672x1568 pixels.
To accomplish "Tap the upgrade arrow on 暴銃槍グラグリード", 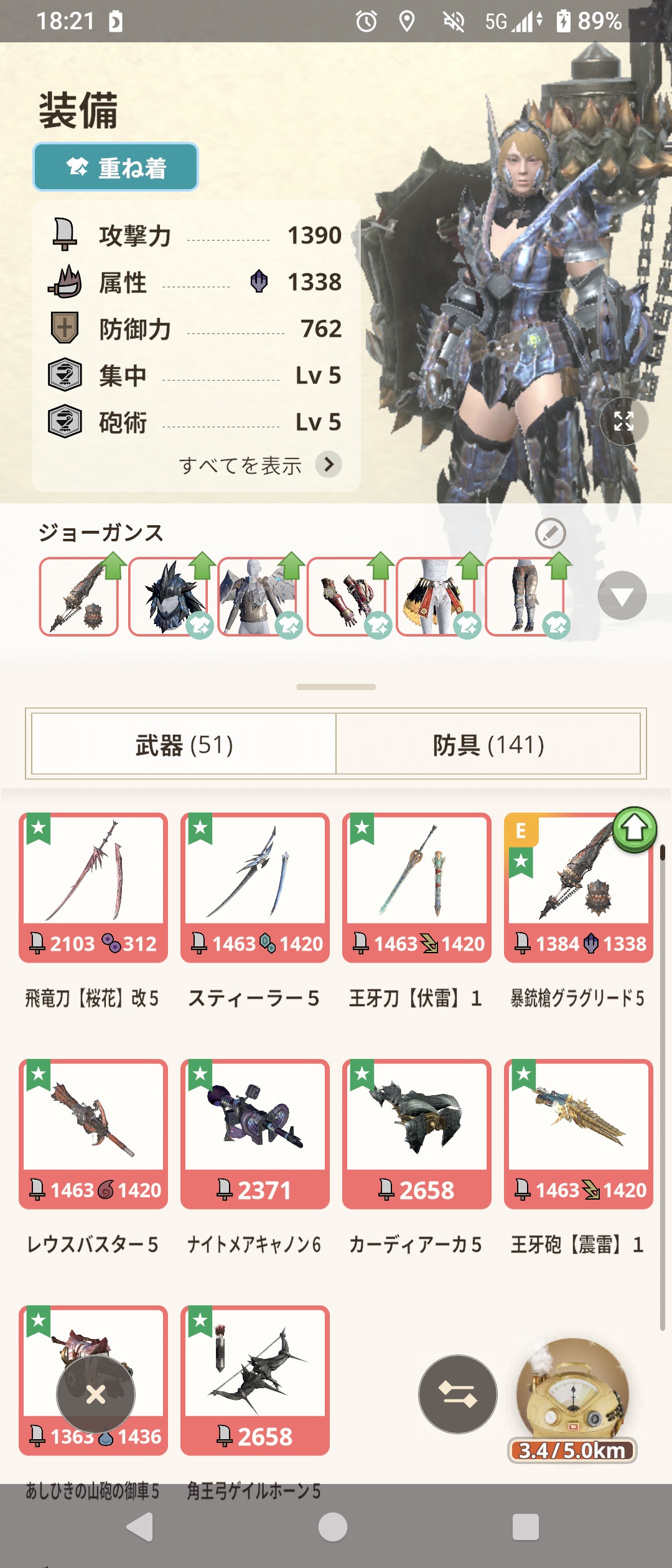I will pyautogui.click(x=635, y=829).
